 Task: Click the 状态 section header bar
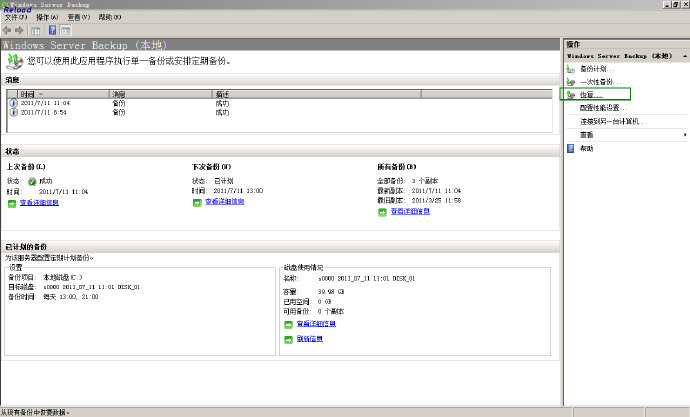coord(280,151)
